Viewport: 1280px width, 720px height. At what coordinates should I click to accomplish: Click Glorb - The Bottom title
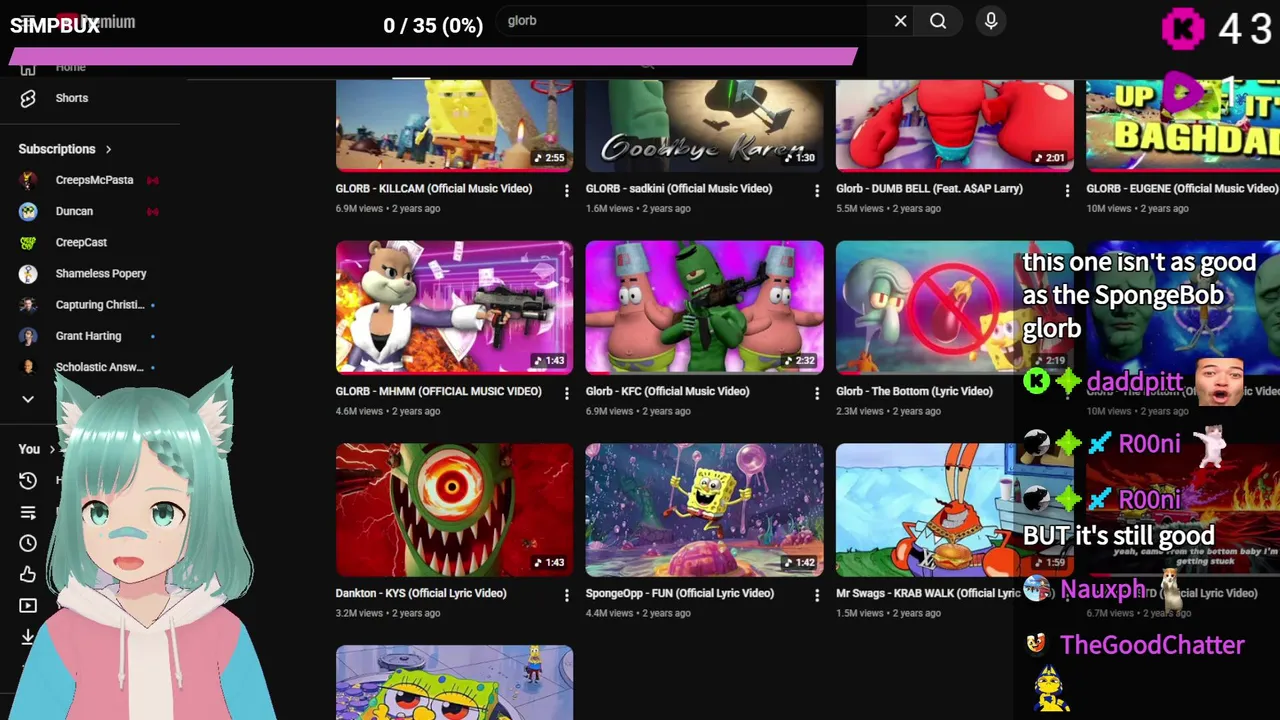point(914,391)
